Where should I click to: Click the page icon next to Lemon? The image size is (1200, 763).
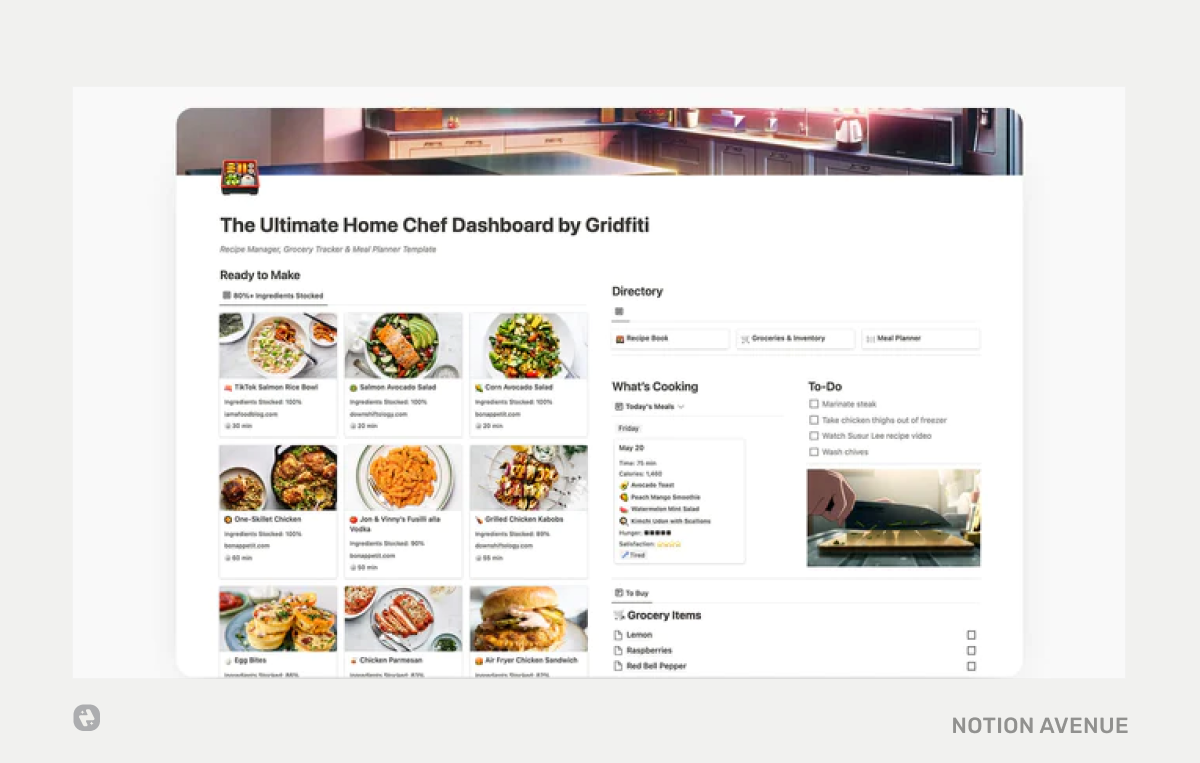coord(619,634)
